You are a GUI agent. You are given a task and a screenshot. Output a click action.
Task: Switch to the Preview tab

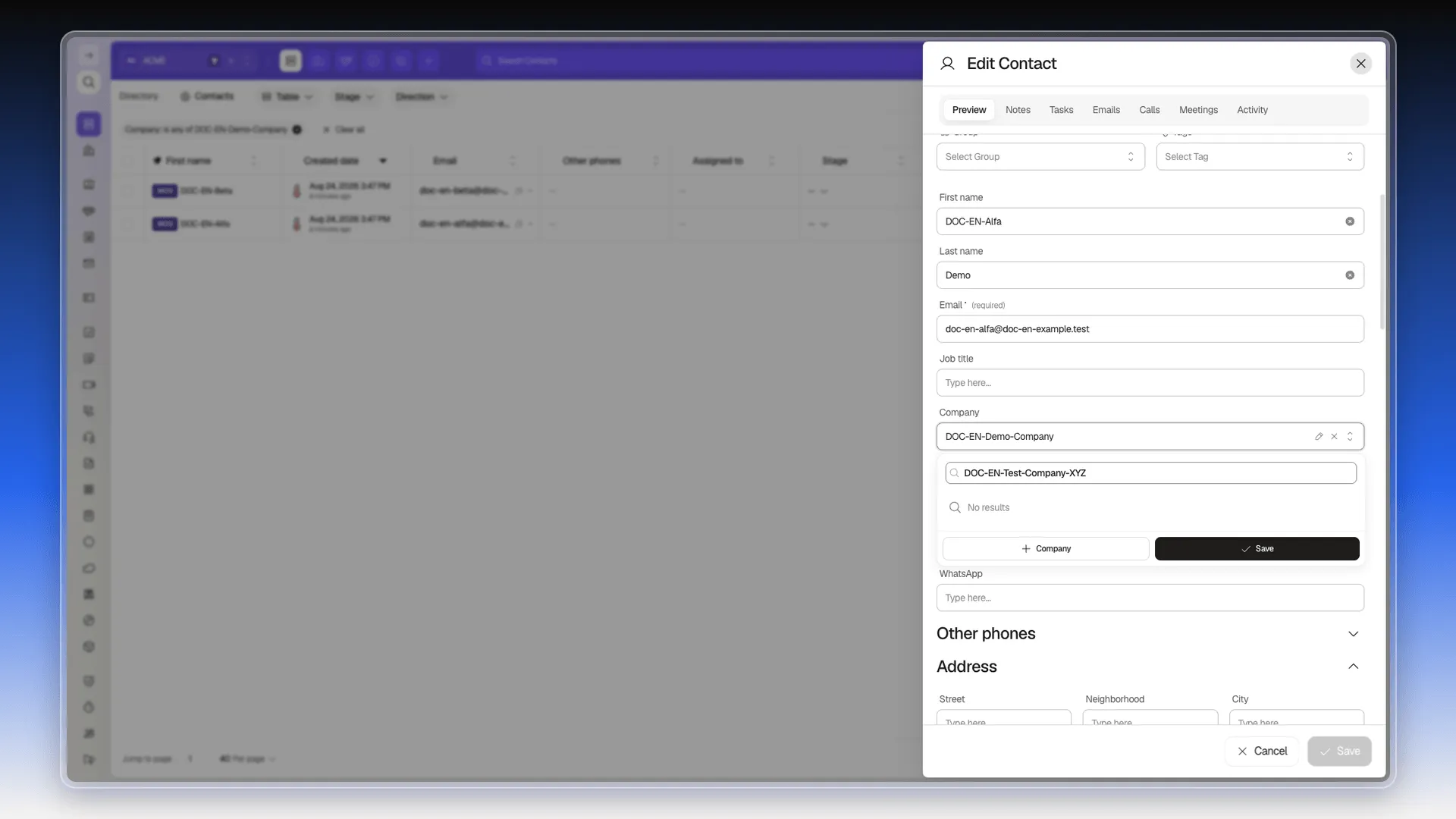point(969,110)
